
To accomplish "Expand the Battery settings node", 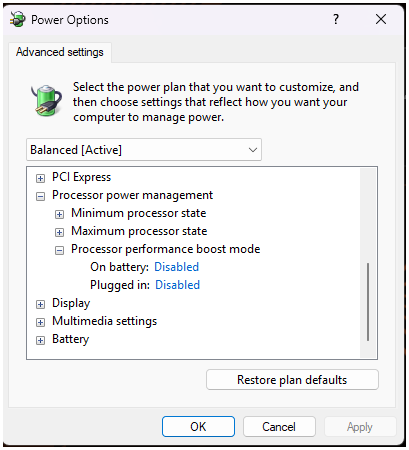I will (40, 340).
